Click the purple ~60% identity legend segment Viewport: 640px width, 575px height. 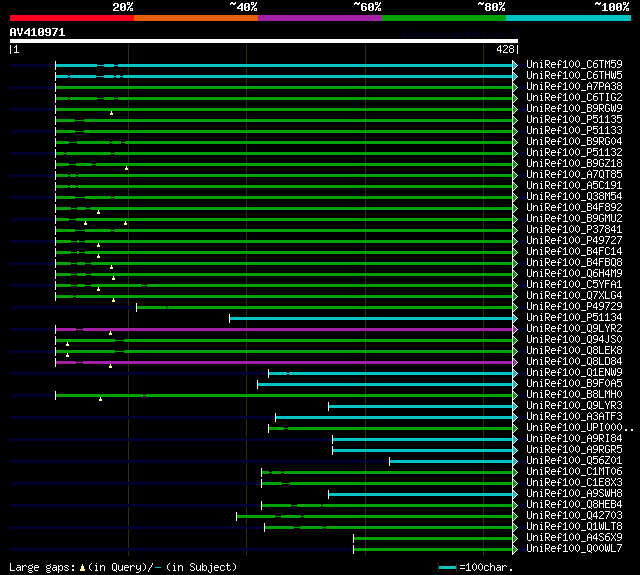320,18
